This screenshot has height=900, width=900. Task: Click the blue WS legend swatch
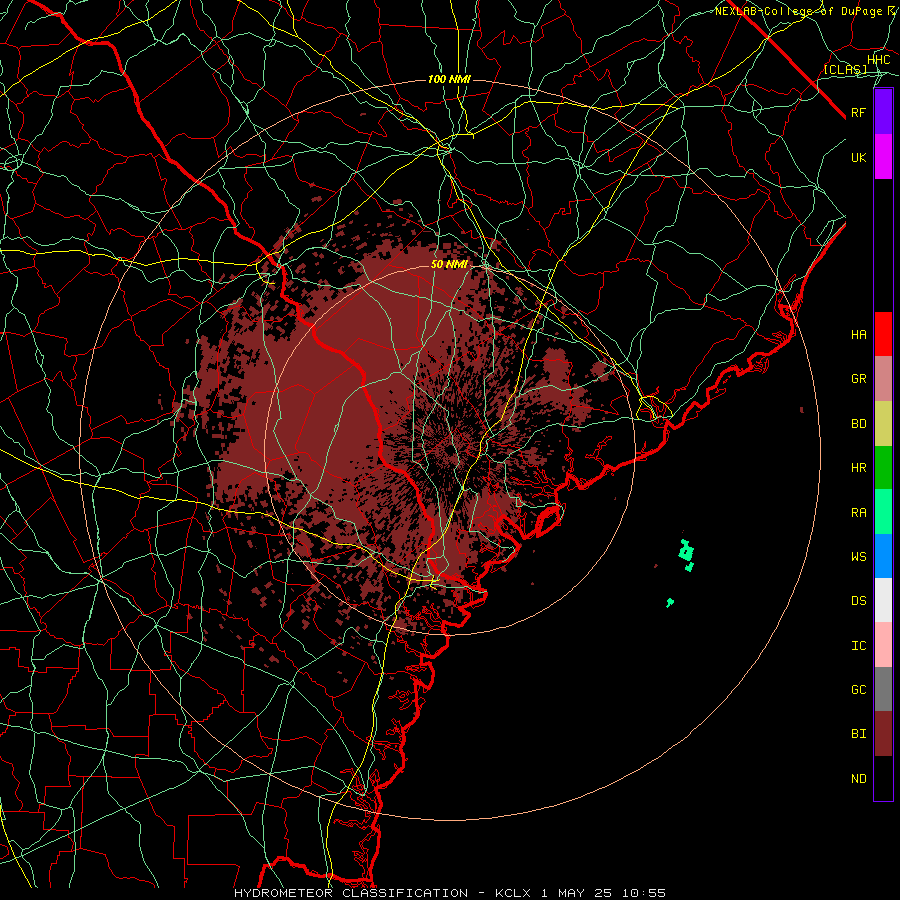tap(883, 556)
